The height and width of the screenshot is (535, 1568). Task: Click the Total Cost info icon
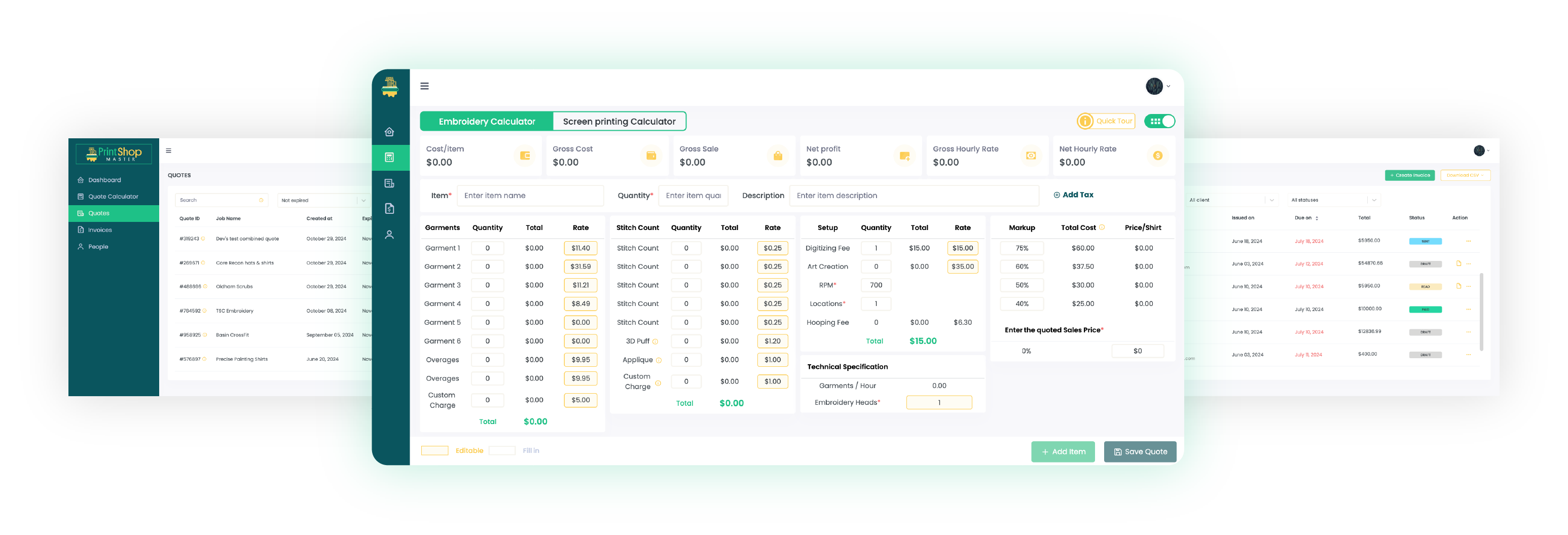point(1102,227)
